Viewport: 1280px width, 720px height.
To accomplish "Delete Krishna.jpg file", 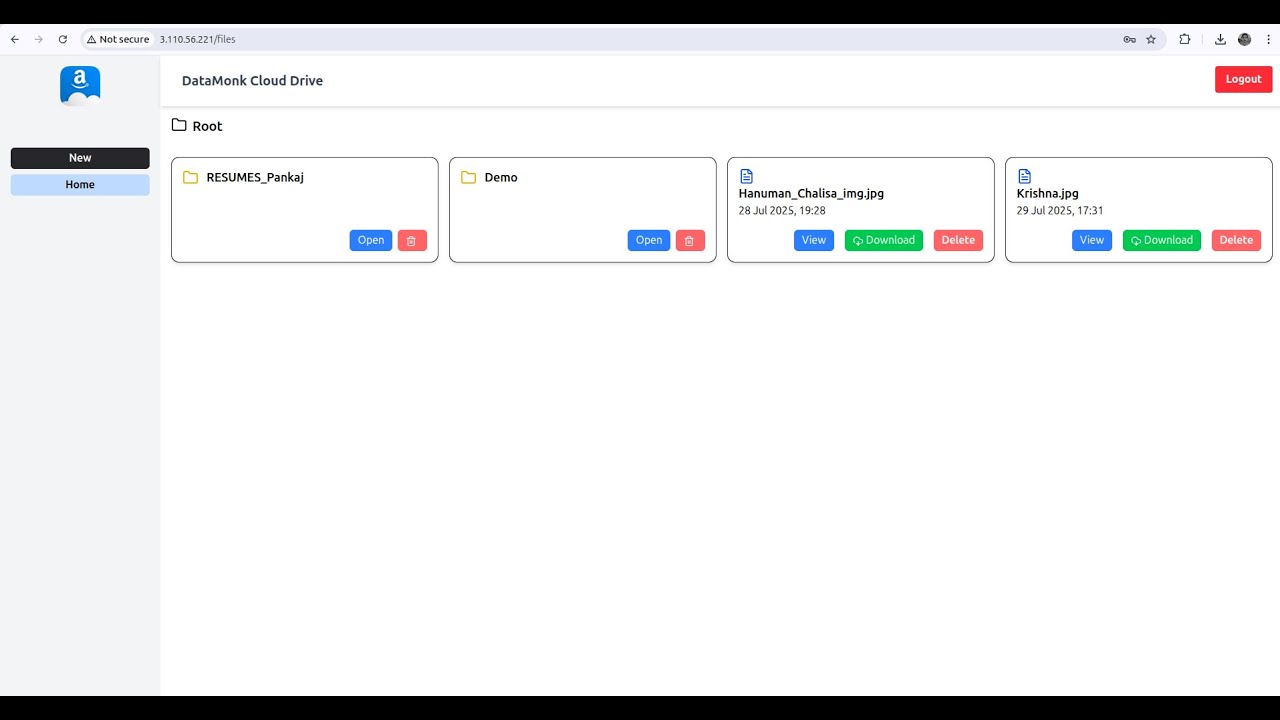I will [1236, 240].
